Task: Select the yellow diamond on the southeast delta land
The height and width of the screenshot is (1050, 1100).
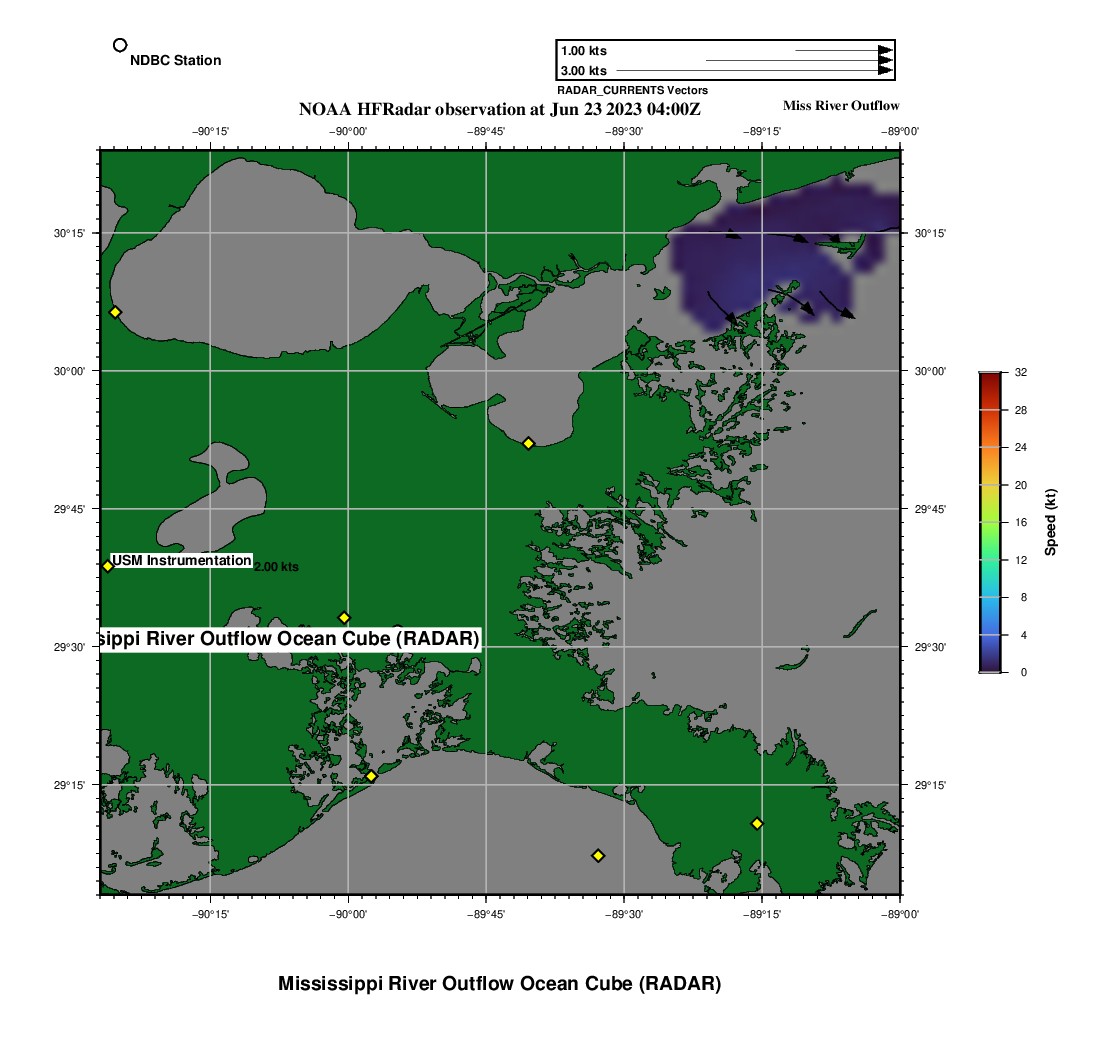Action: (757, 823)
